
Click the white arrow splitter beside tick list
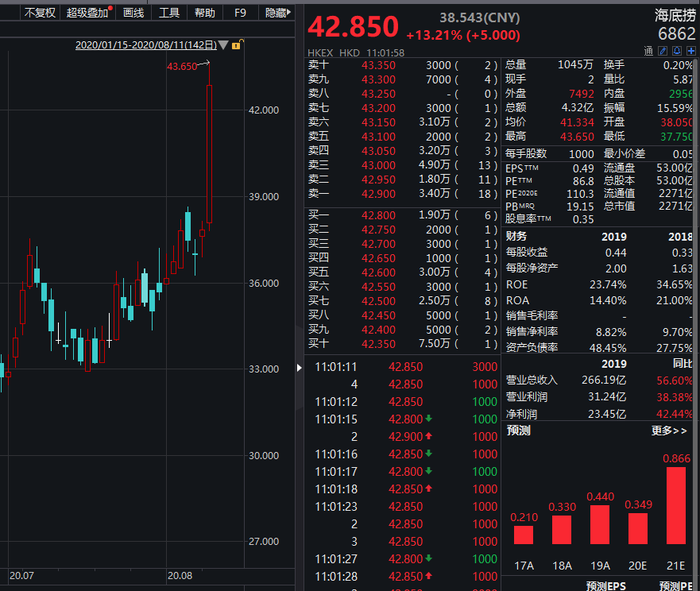pyautogui.click(x=299, y=368)
